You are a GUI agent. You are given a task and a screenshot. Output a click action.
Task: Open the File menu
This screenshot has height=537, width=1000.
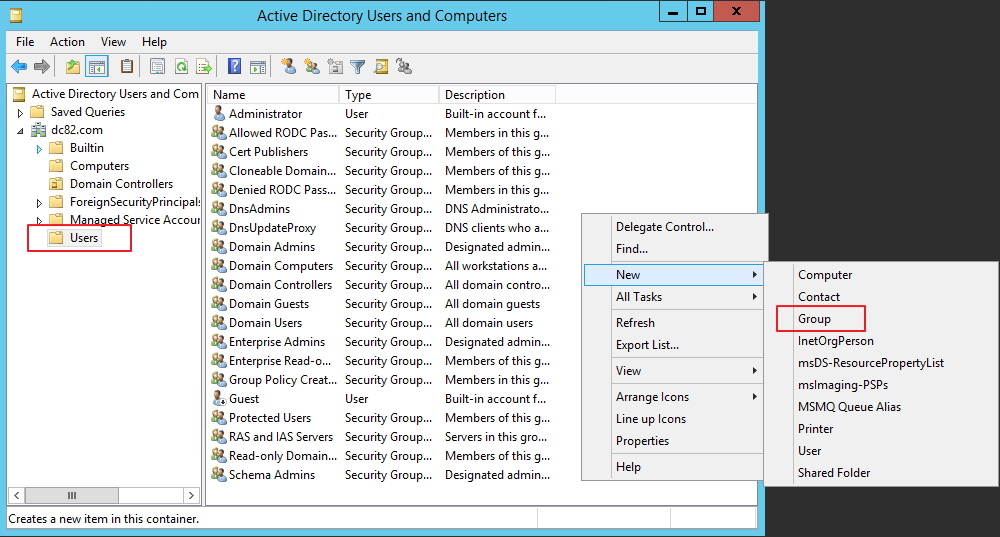(25, 41)
